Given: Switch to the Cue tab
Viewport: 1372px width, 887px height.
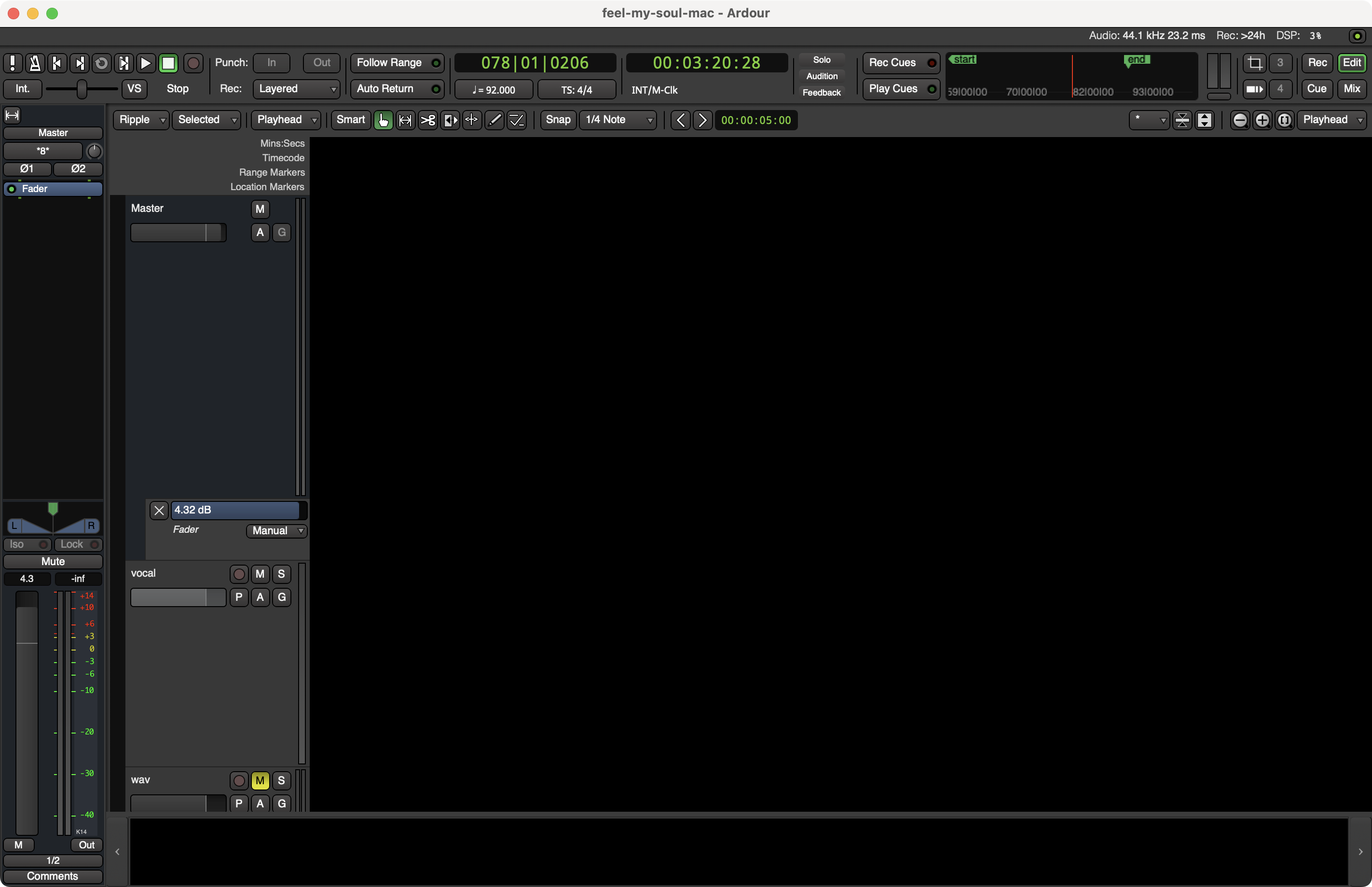Looking at the screenshot, I should click(x=1317, y=89).
